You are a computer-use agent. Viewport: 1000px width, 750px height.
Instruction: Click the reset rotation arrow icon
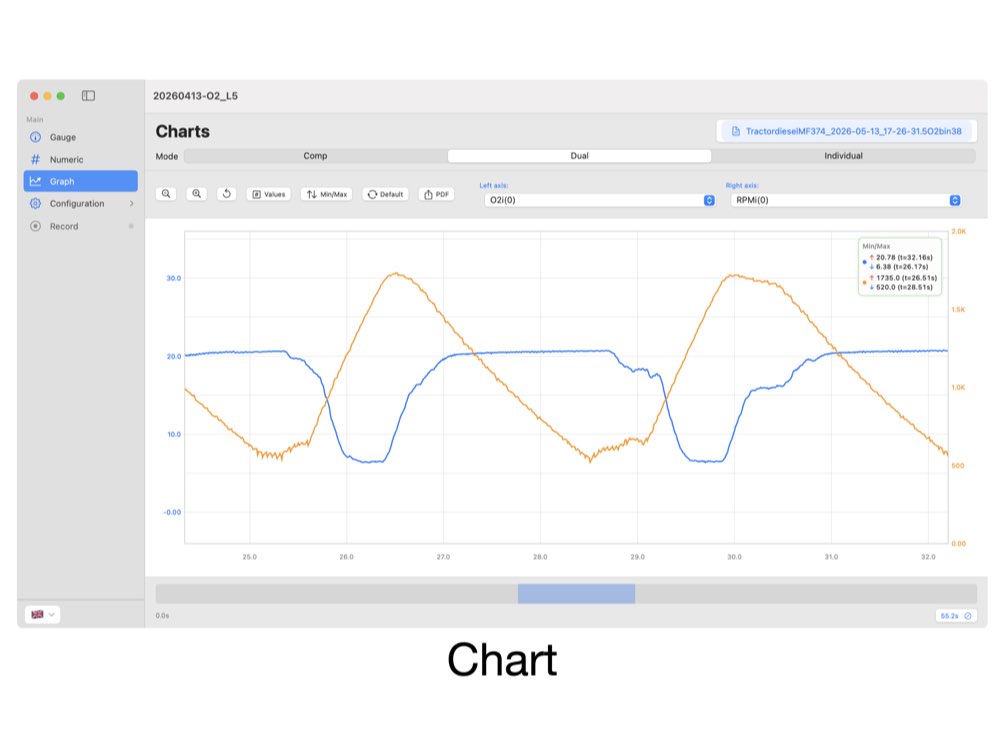226,194
